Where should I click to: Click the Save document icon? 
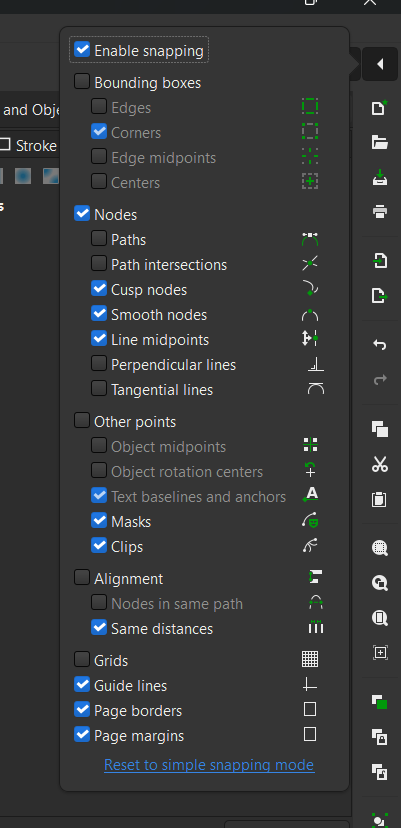click(x=379, y=177)
